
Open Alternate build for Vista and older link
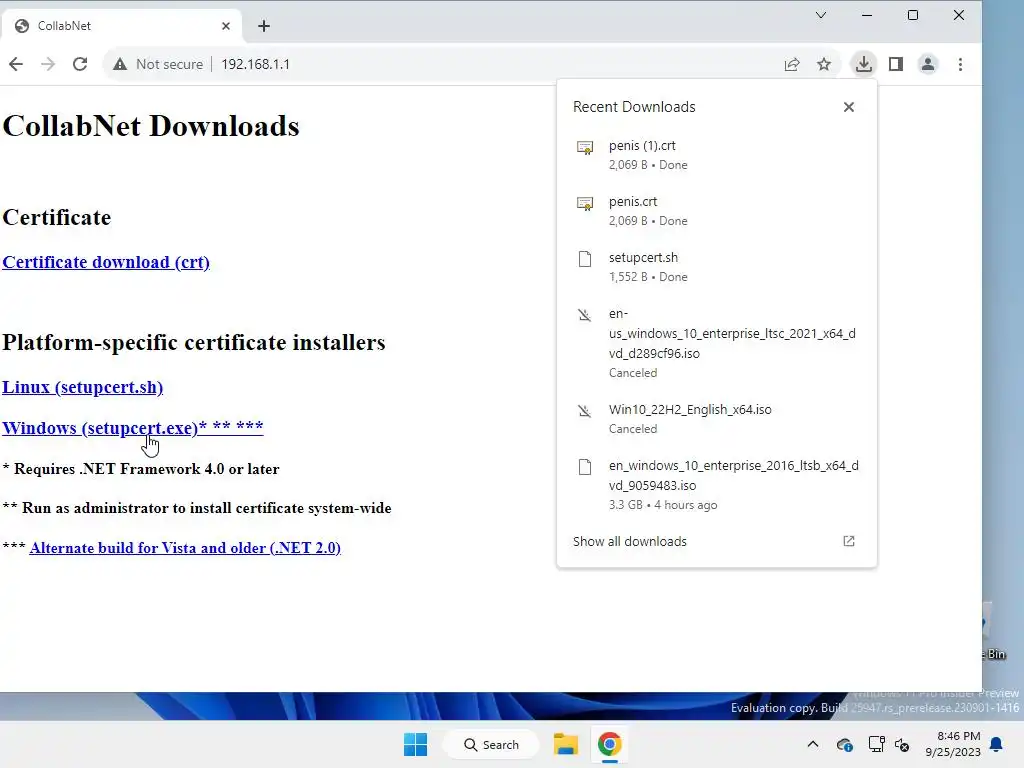tap(185, 548)
